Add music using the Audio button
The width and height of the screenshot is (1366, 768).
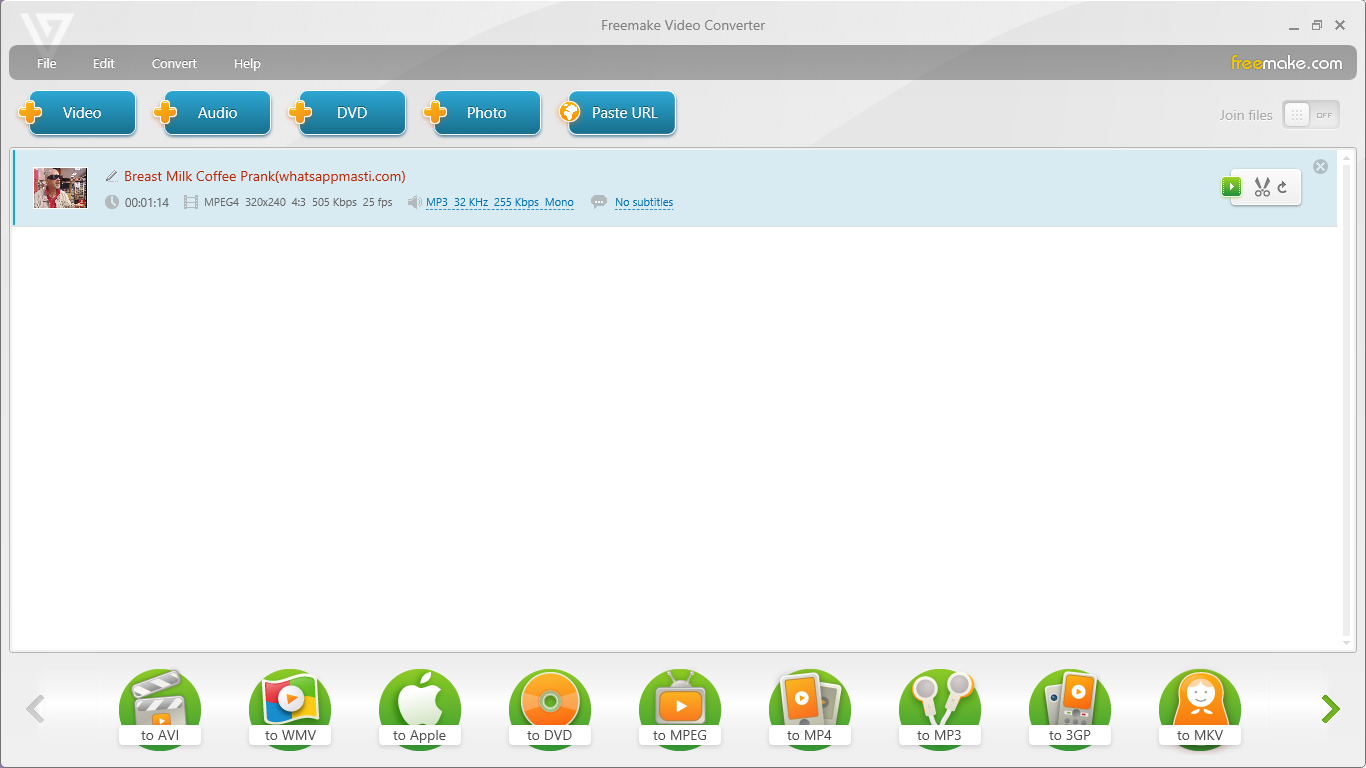click(x=213, y=113)
